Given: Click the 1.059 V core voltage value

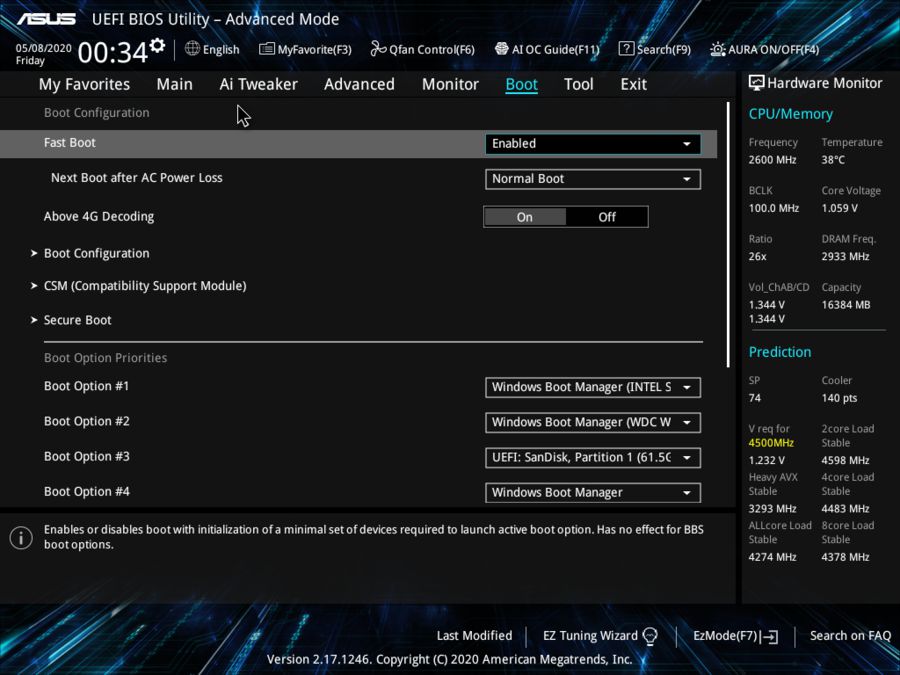Looking at the screenshot, I should [x=840, y=208].
